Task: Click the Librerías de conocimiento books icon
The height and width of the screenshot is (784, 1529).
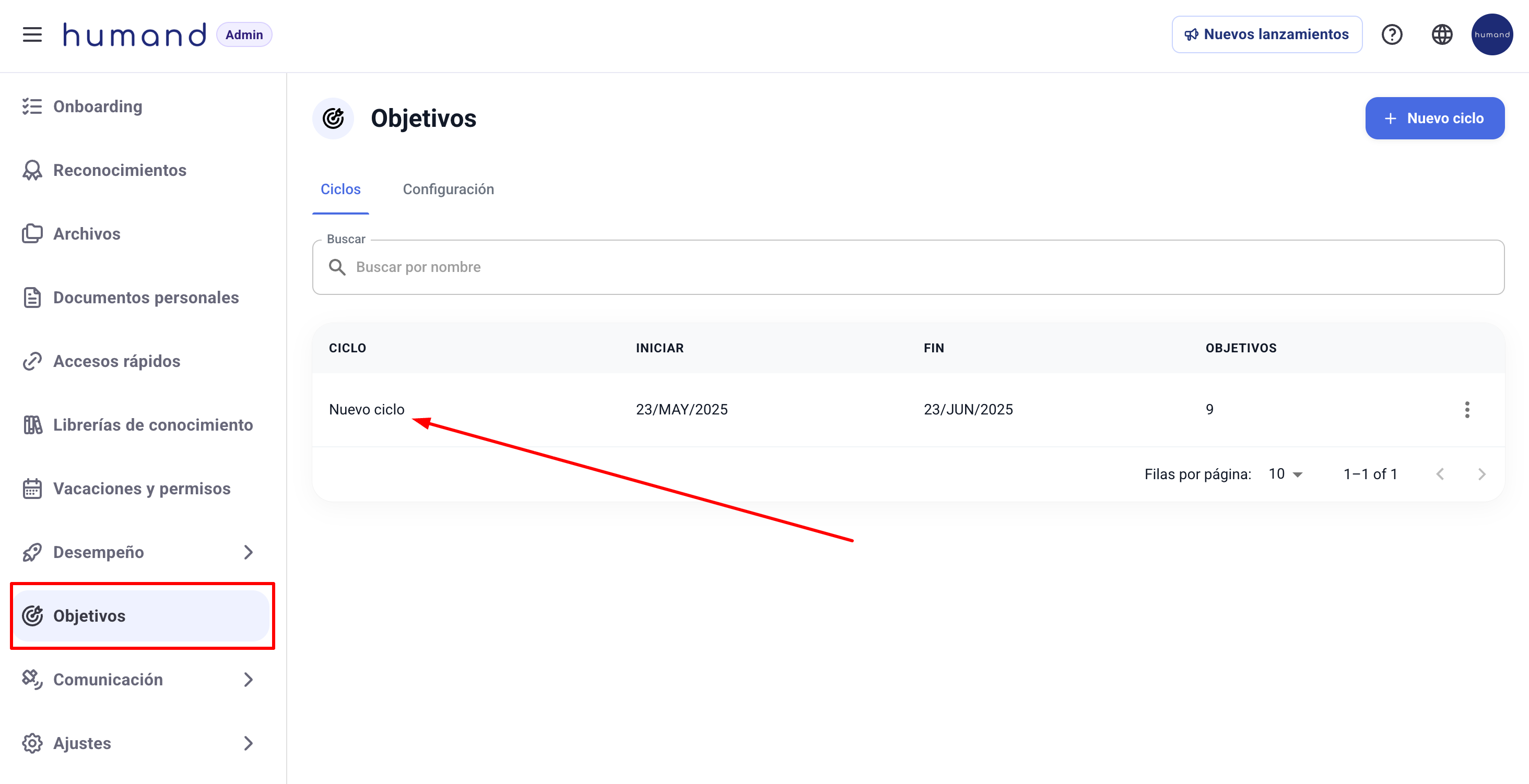Action: pyautogui.click(x=32, y=425)
